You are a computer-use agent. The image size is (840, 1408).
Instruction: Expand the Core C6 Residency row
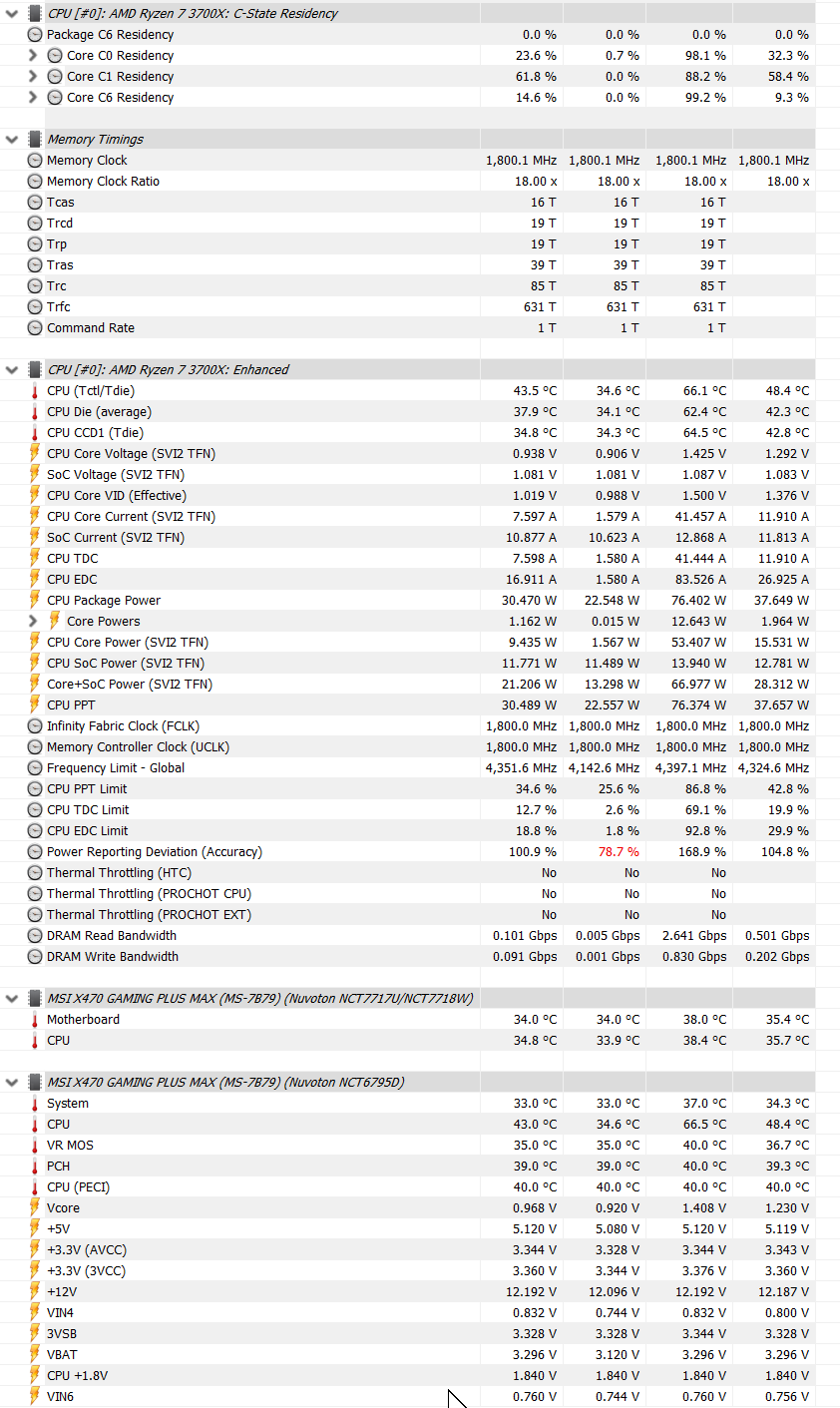[33, 98]
